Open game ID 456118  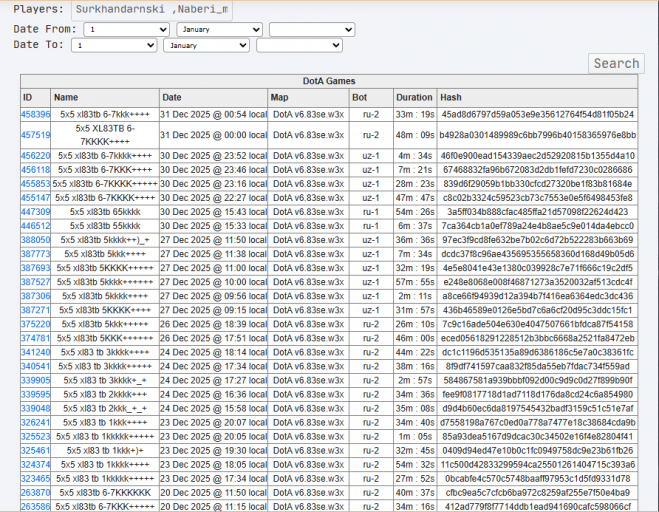[35, 170]
